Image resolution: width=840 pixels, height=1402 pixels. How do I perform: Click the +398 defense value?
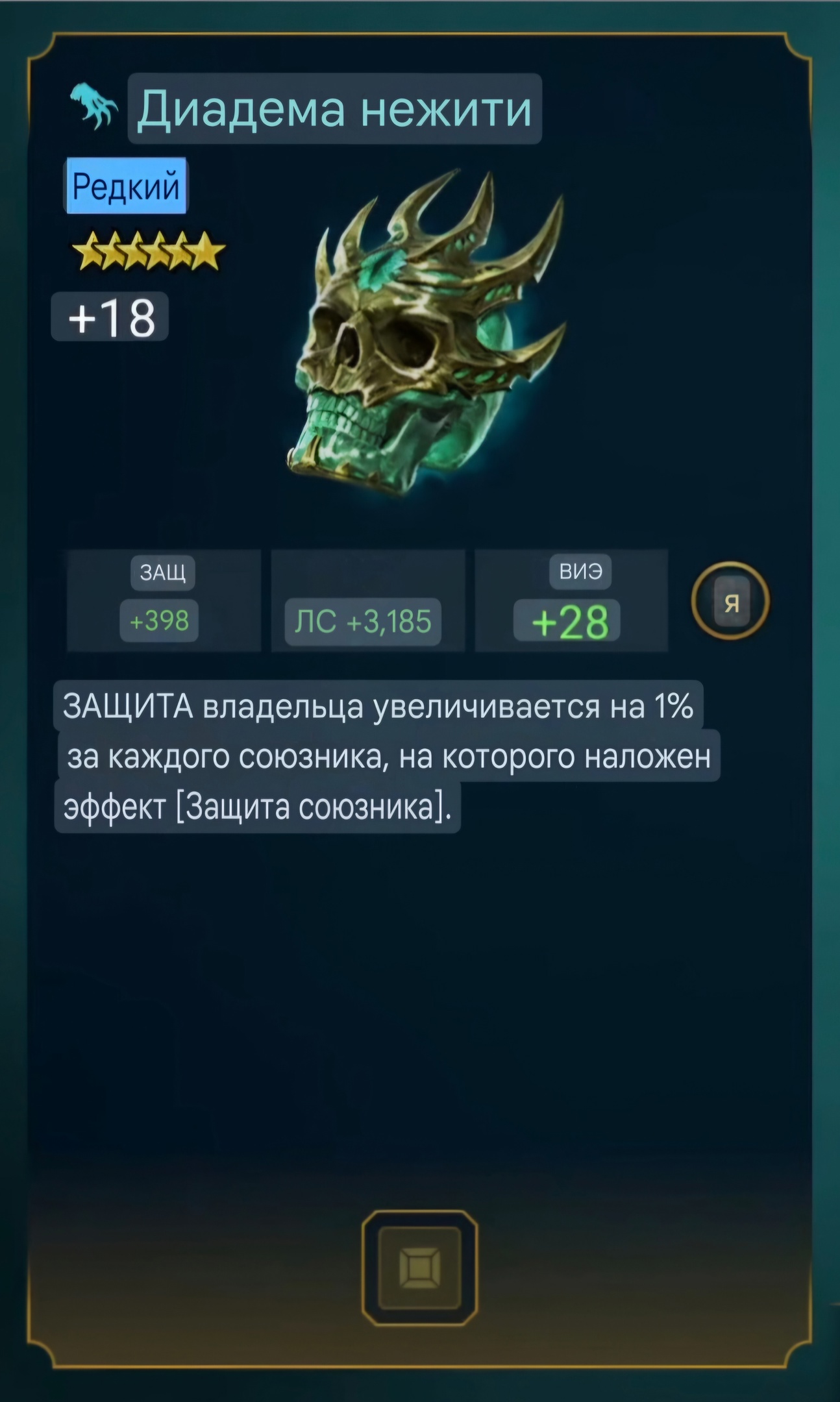159,621
